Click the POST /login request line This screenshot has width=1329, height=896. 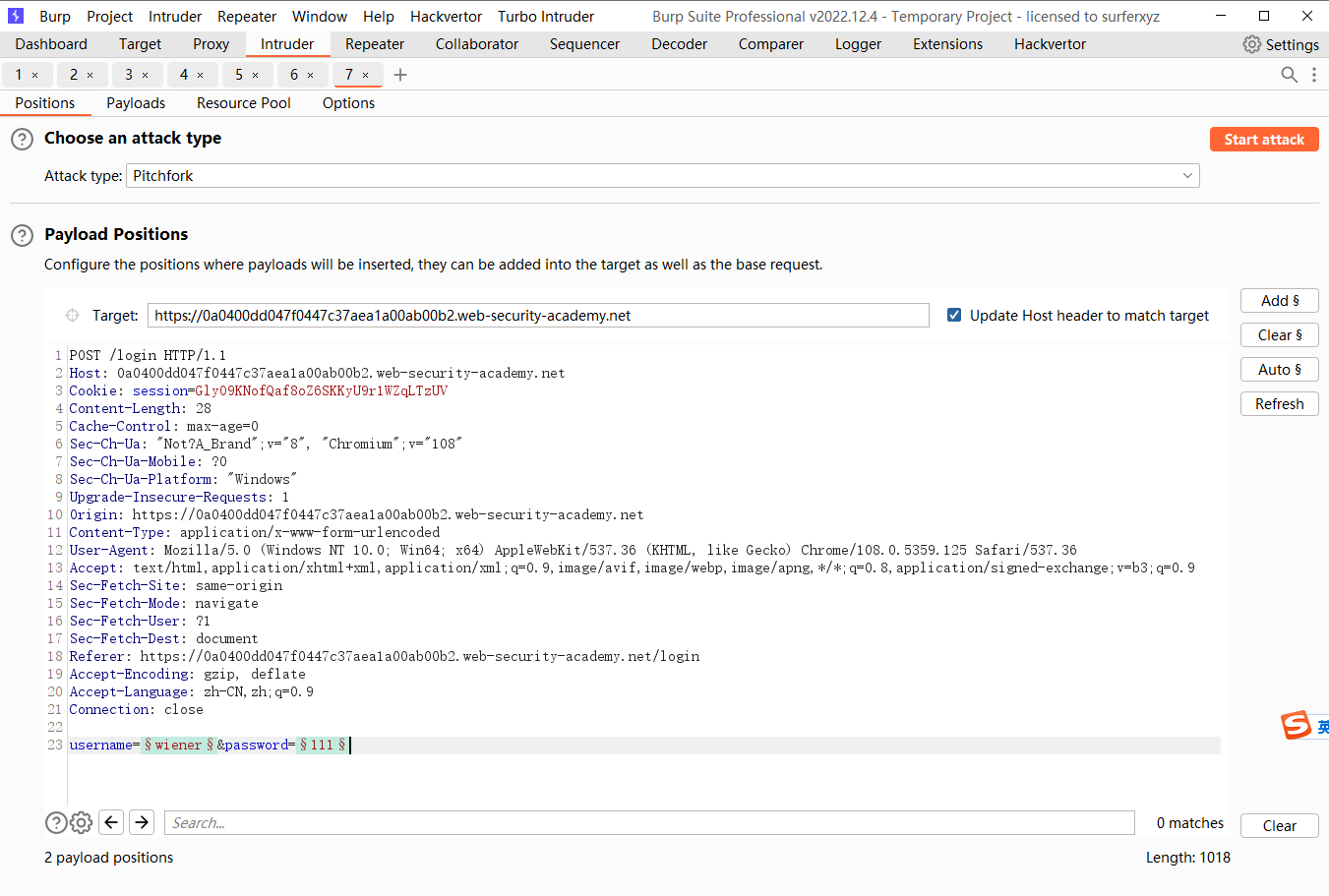coord(148,356)
